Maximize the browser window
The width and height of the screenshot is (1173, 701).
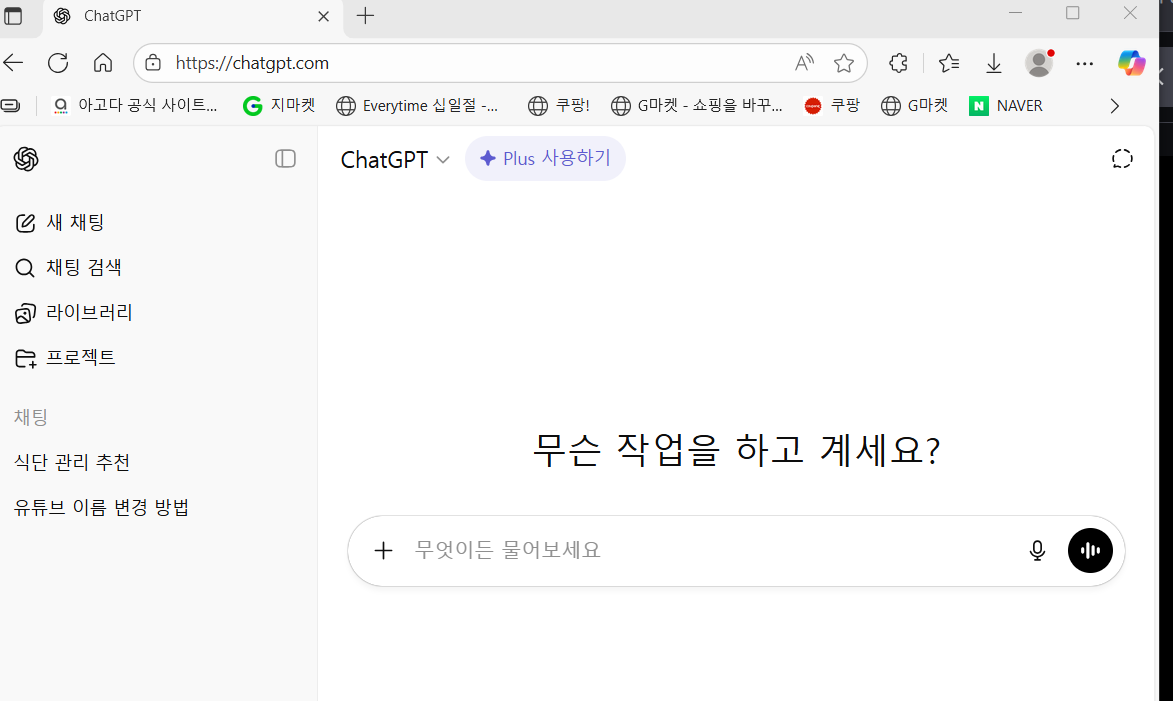[x=1073, y=13]
